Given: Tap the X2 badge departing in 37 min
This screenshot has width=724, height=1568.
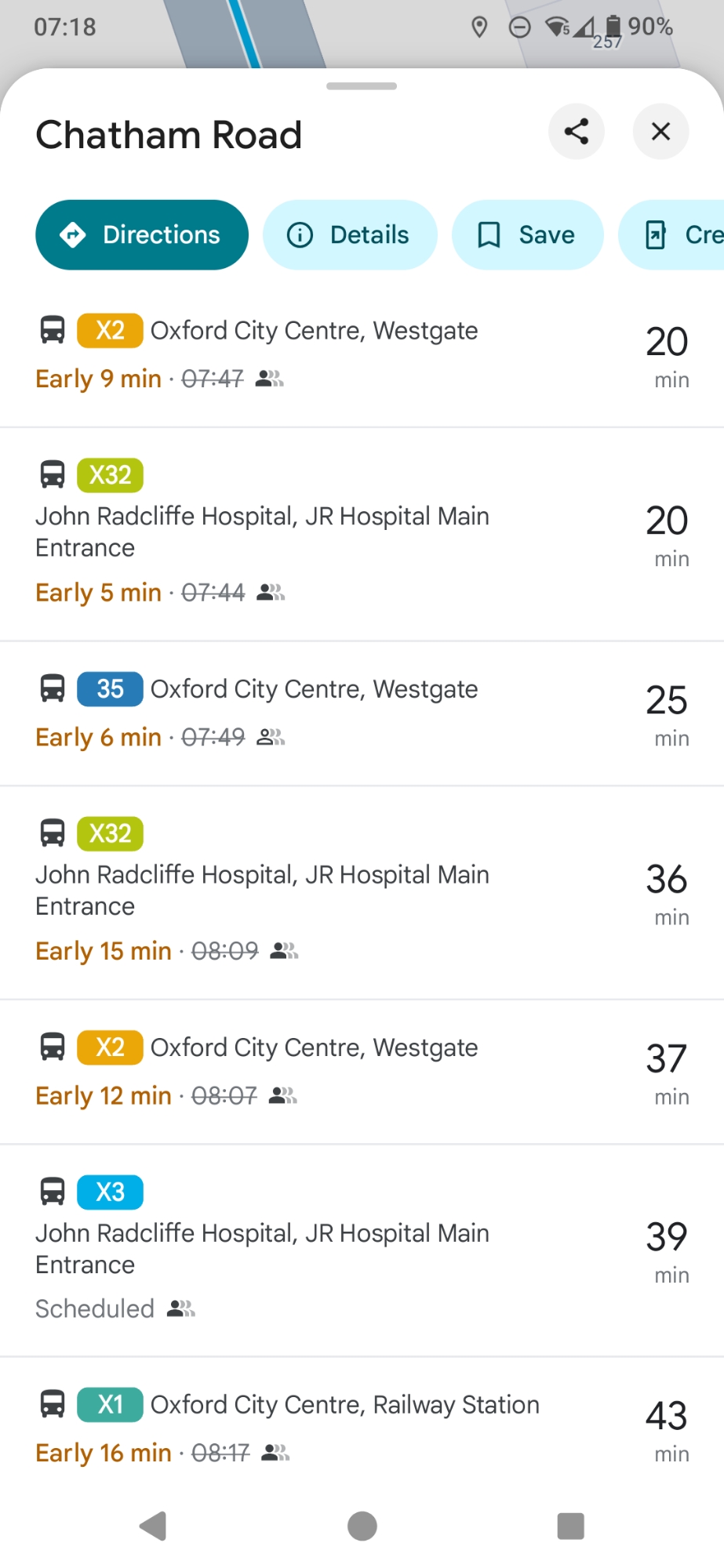Looking at the screenshot, I should [110, 1047].
